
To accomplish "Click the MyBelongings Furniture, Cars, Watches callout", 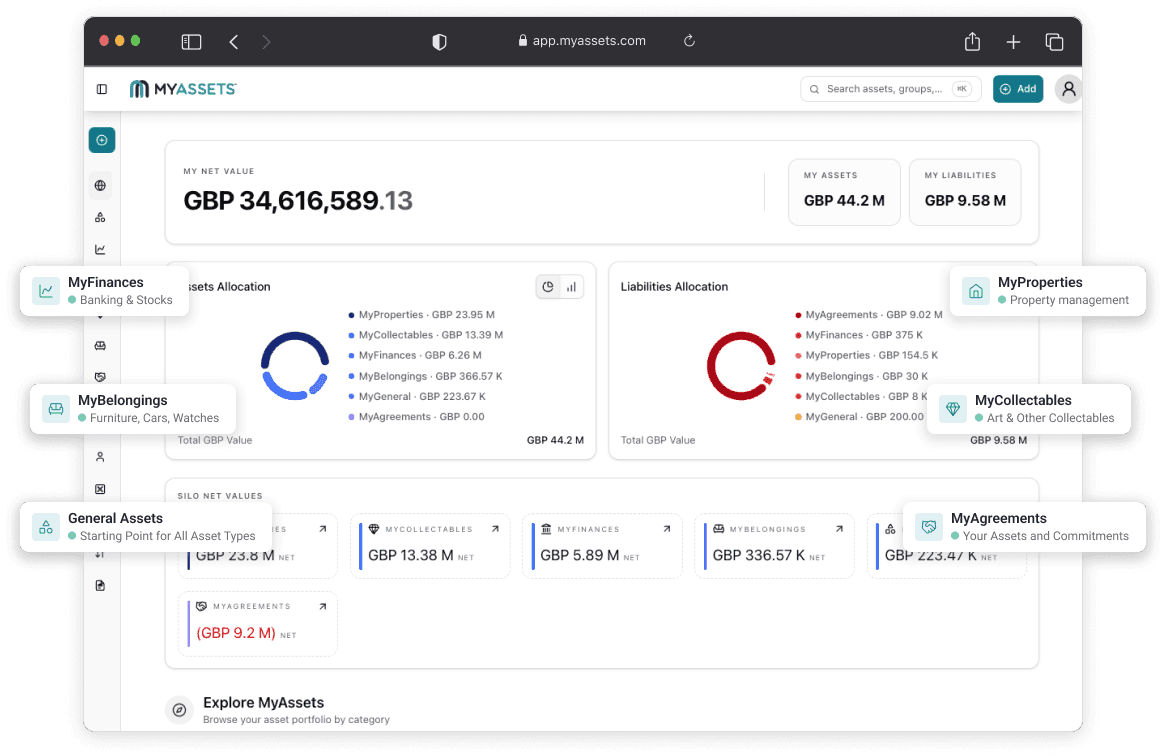I will tap(133, 409).
